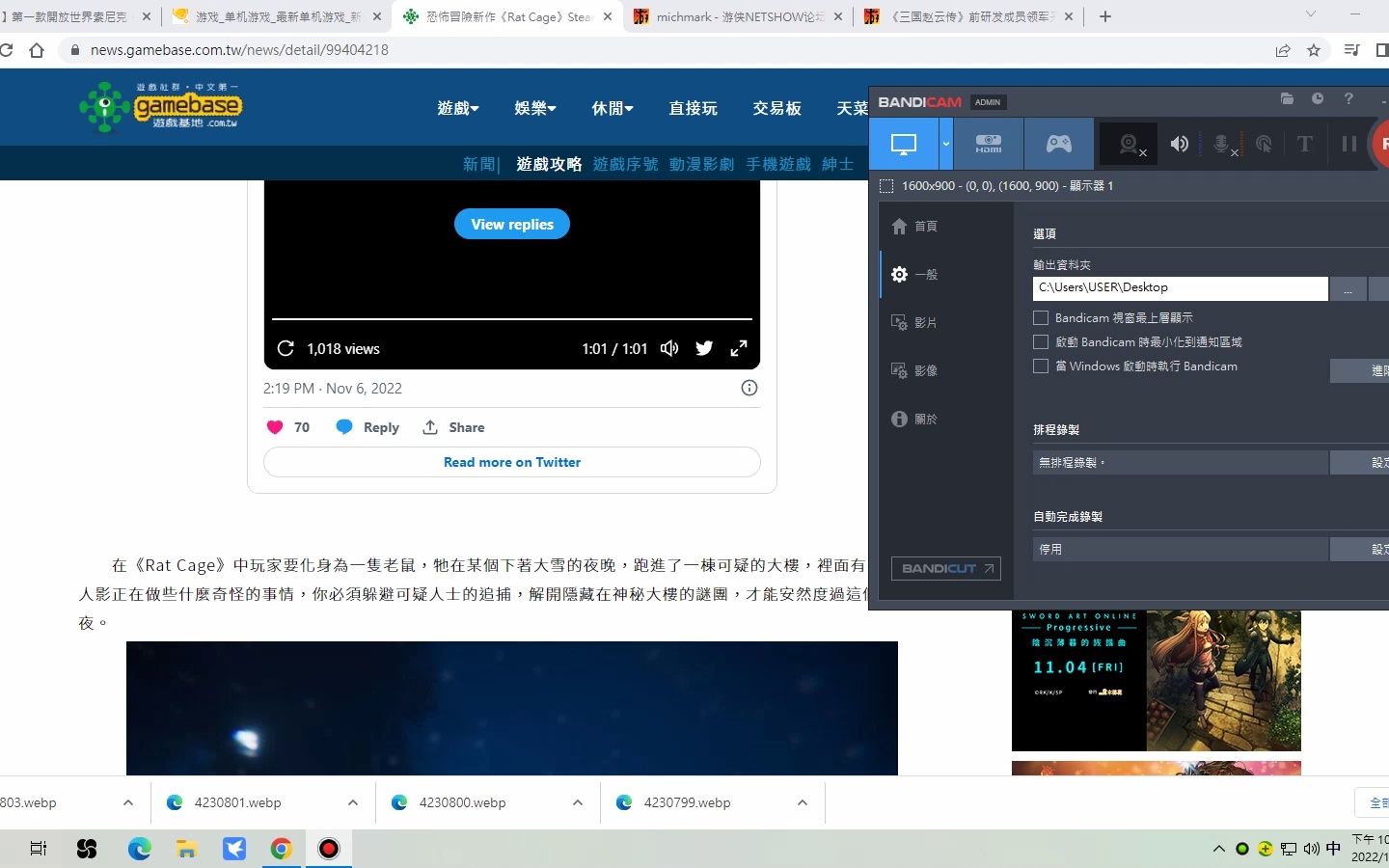This screenshot has width=1389, height=868.
Task: Open 動漫影劇 sub-navigation link
Action: [702, 164]
